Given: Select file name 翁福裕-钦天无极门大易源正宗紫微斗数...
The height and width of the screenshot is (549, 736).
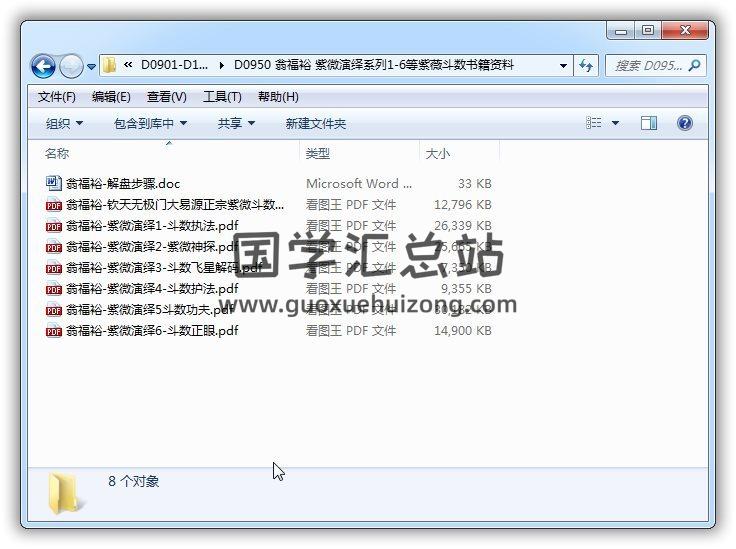Looking at the screenshot, I should click(175, 205).
